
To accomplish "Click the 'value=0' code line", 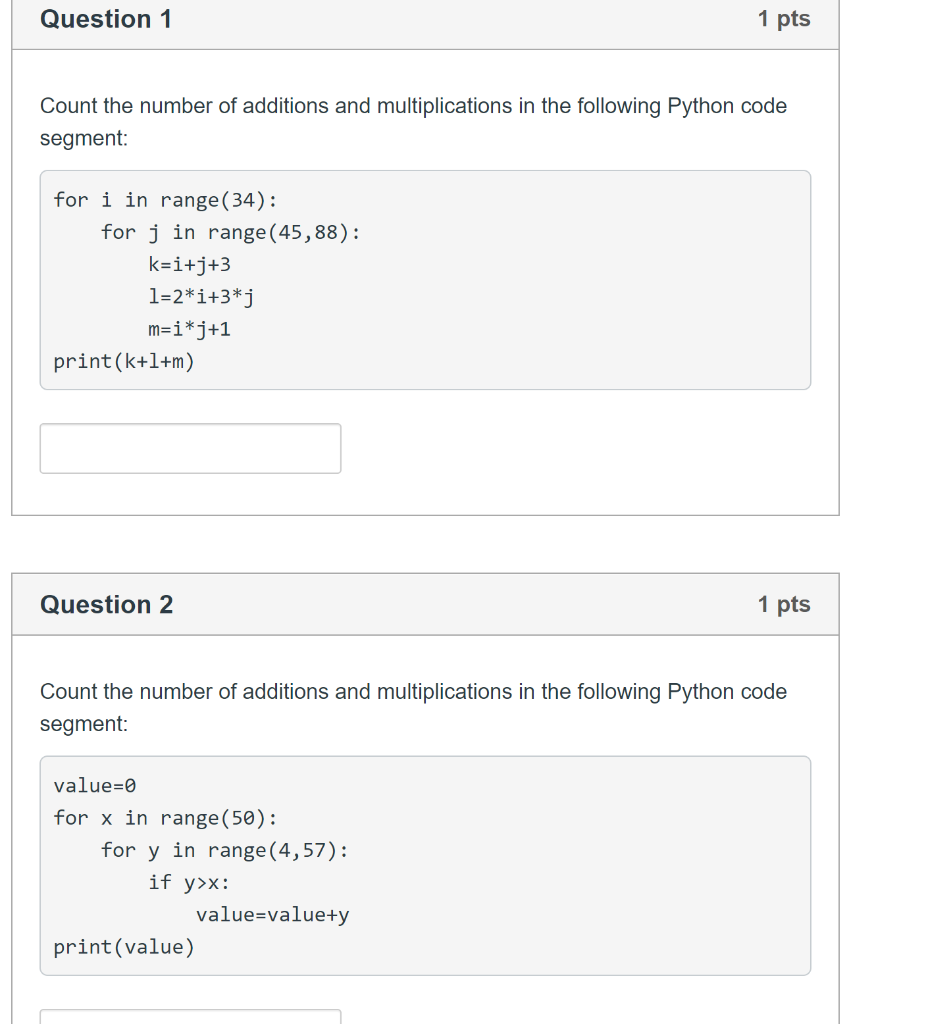I will click(95, 786).
